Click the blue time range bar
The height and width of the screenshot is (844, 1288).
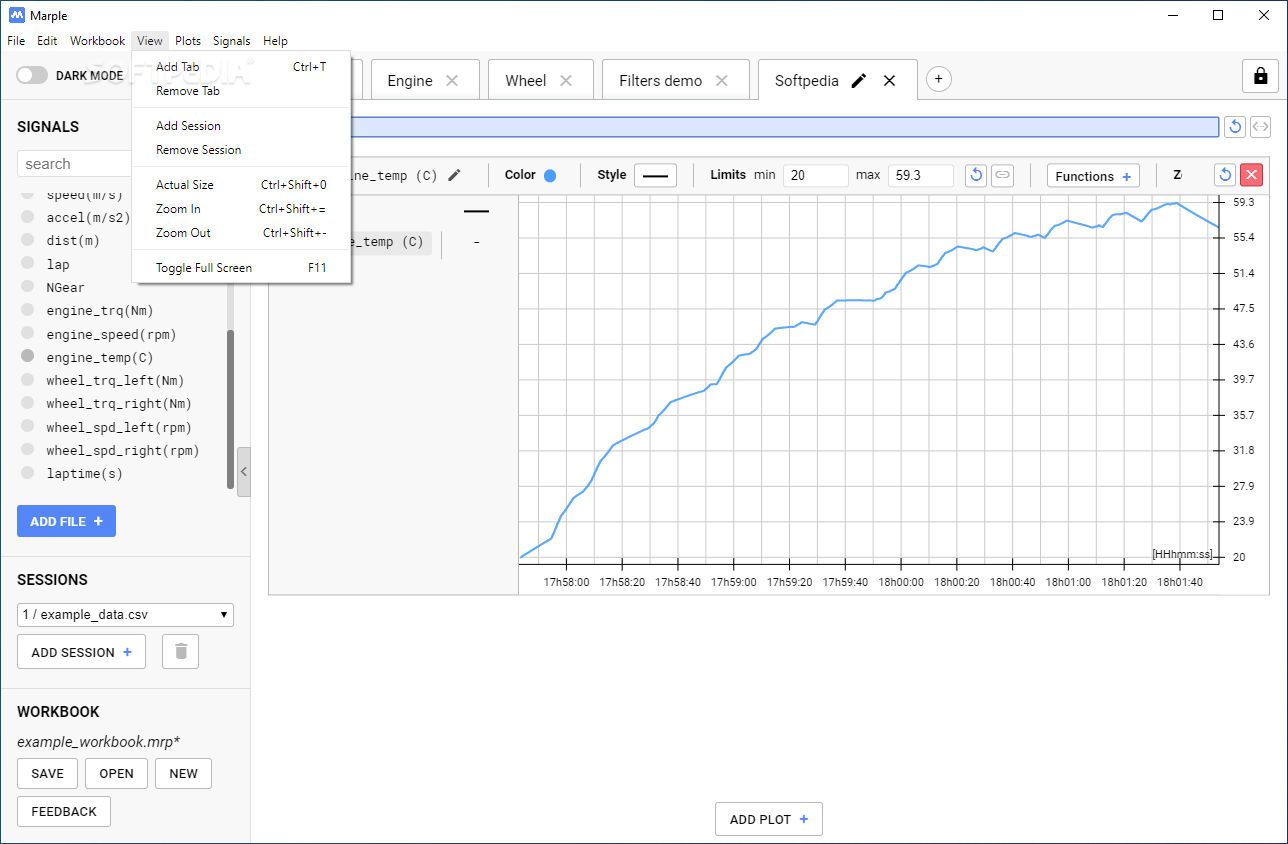tap(784, 127)
